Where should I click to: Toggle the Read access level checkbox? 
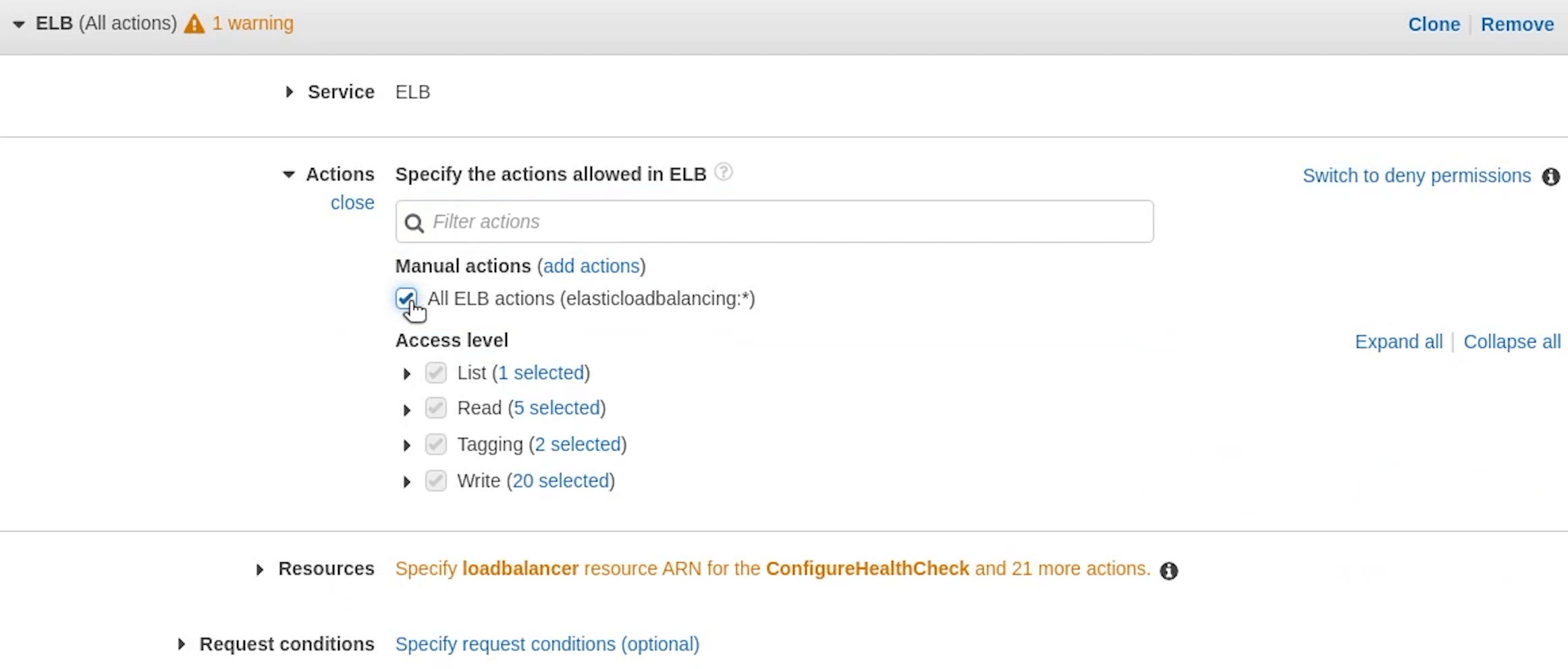[436, 408]
